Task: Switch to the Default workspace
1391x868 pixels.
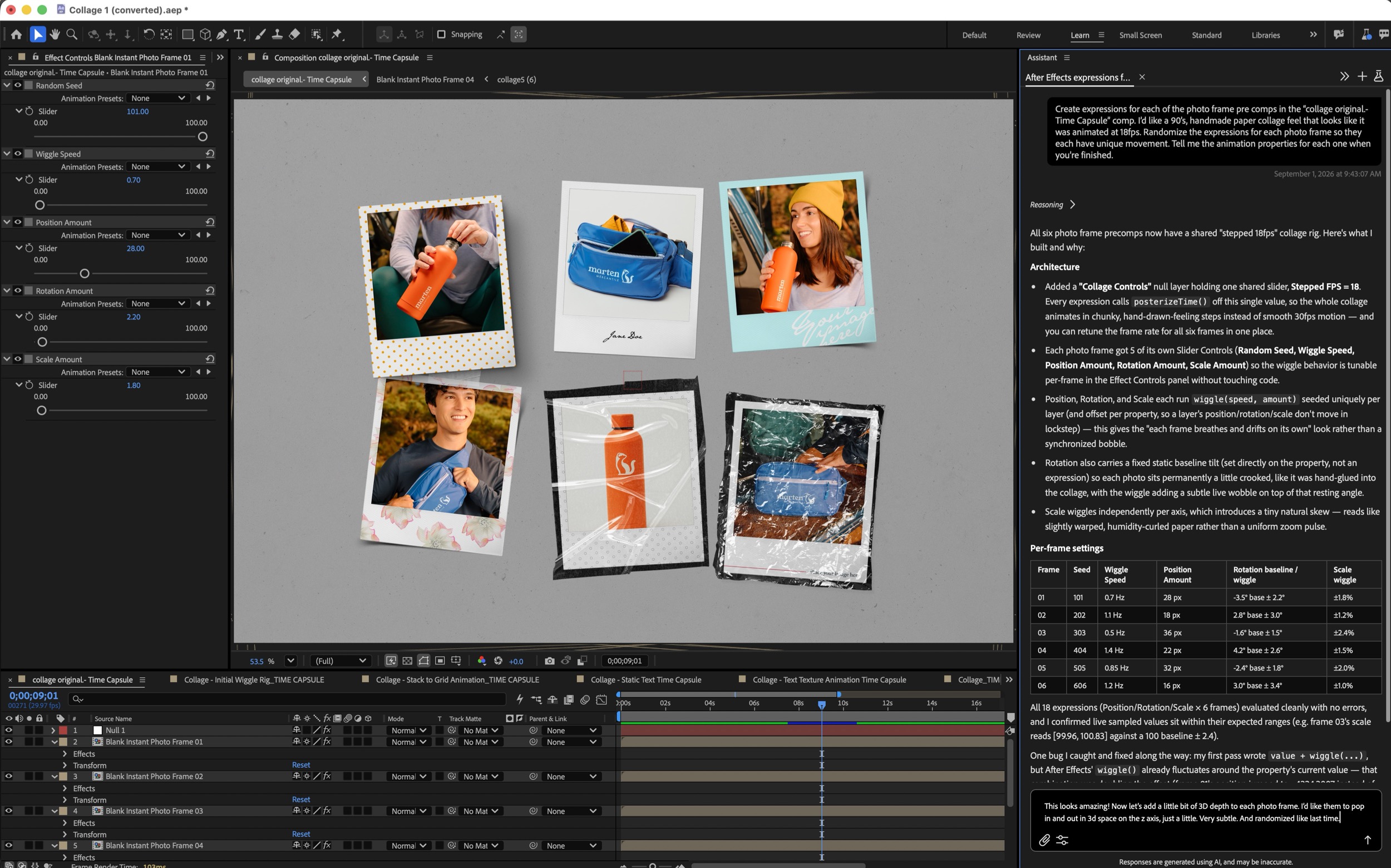Action: (x=974, y=35)
